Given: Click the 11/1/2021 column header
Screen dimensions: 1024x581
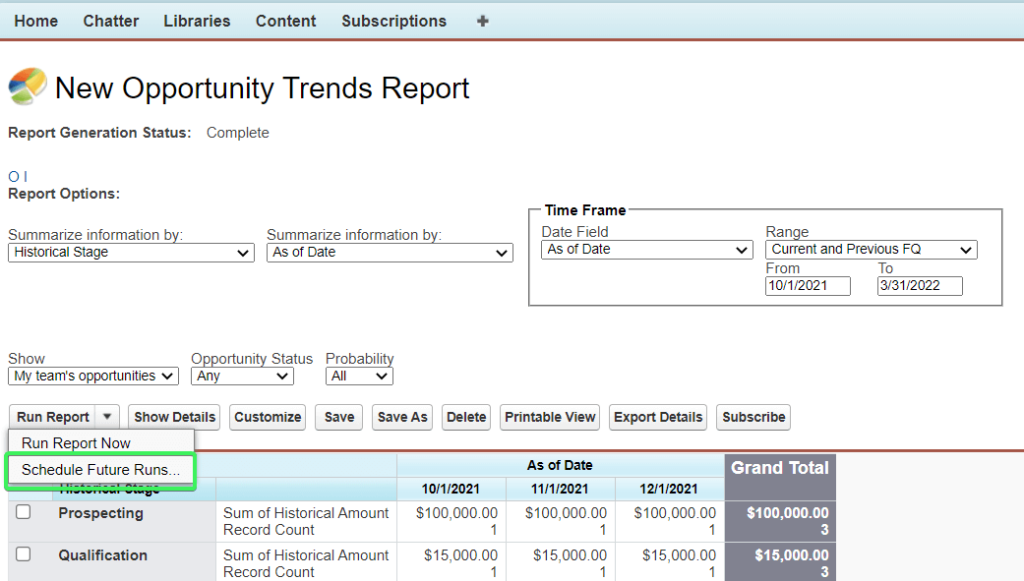Looking at the screenshot, I should coord(560,489).
